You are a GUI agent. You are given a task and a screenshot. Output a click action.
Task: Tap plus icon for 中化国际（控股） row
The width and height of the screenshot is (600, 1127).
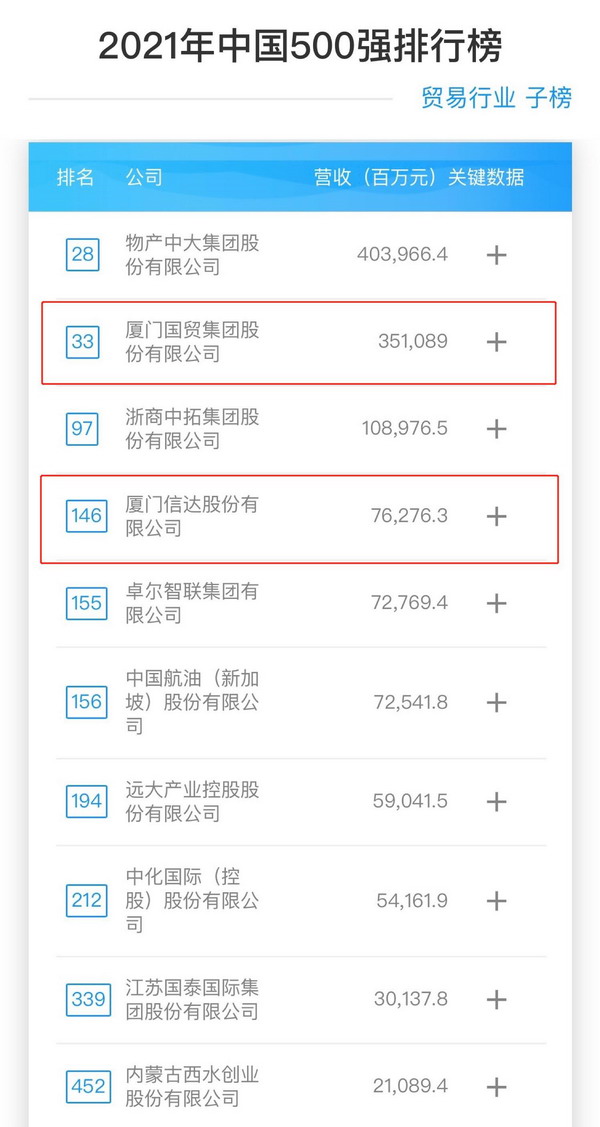[x=496, y=900]
